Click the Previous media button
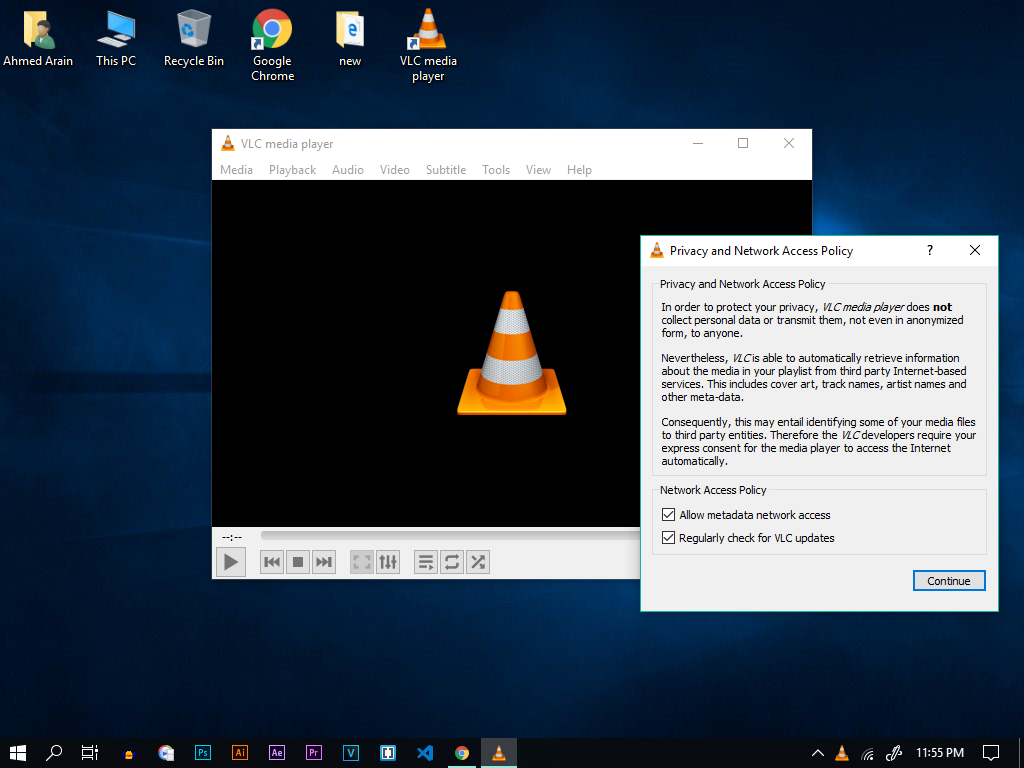Viewport: 1024px width, 768px height. 272,562
